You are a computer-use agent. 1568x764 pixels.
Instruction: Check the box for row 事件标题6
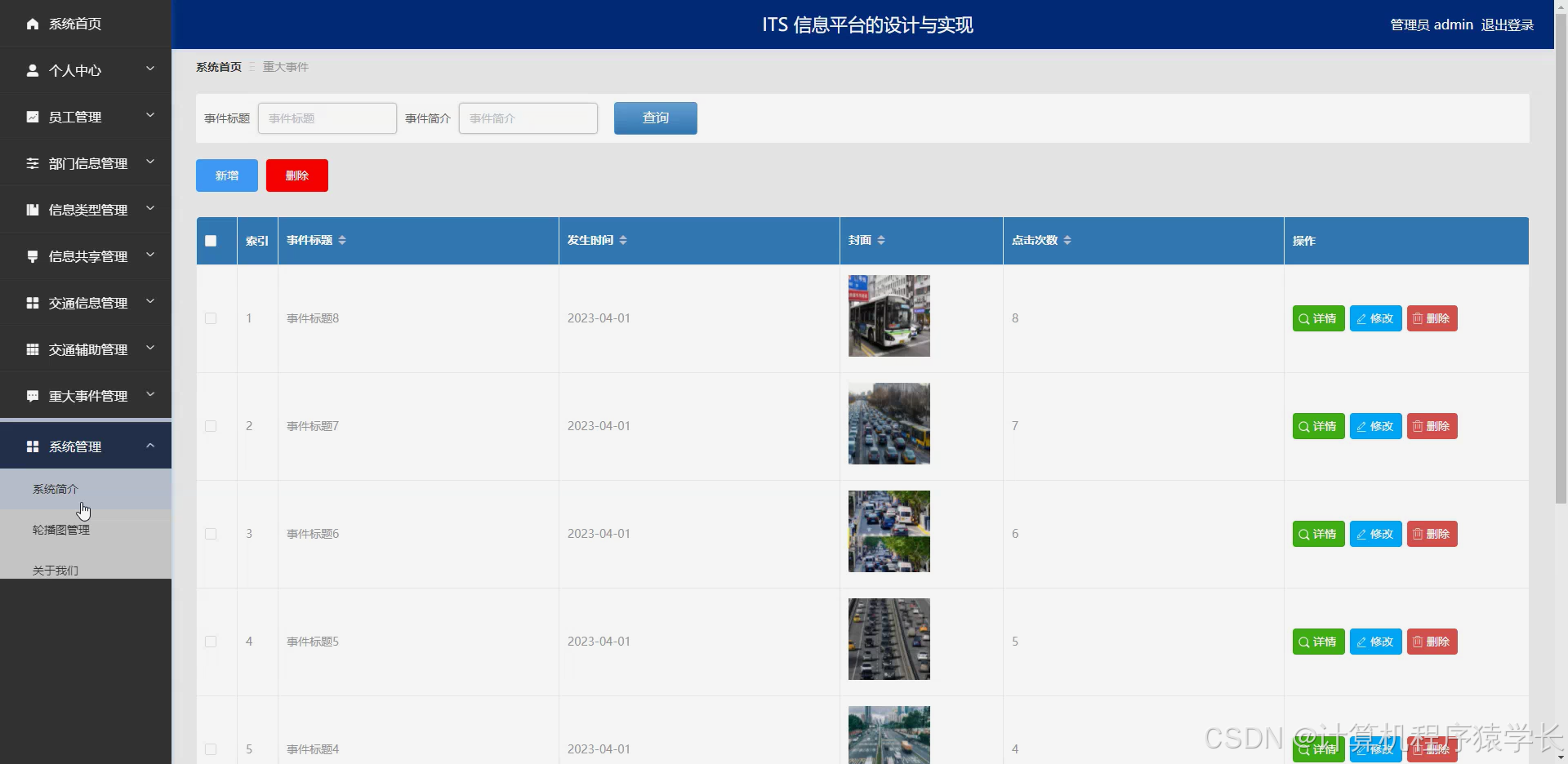(x=211, y=534)
